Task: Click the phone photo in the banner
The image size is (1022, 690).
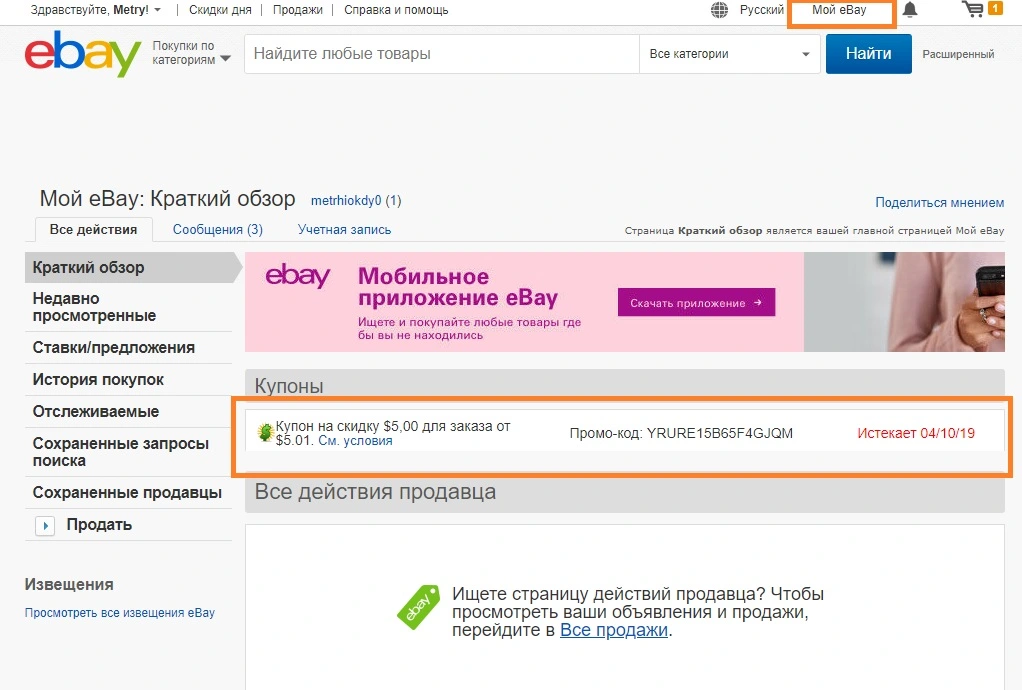Action: click(x=904, y=302)
